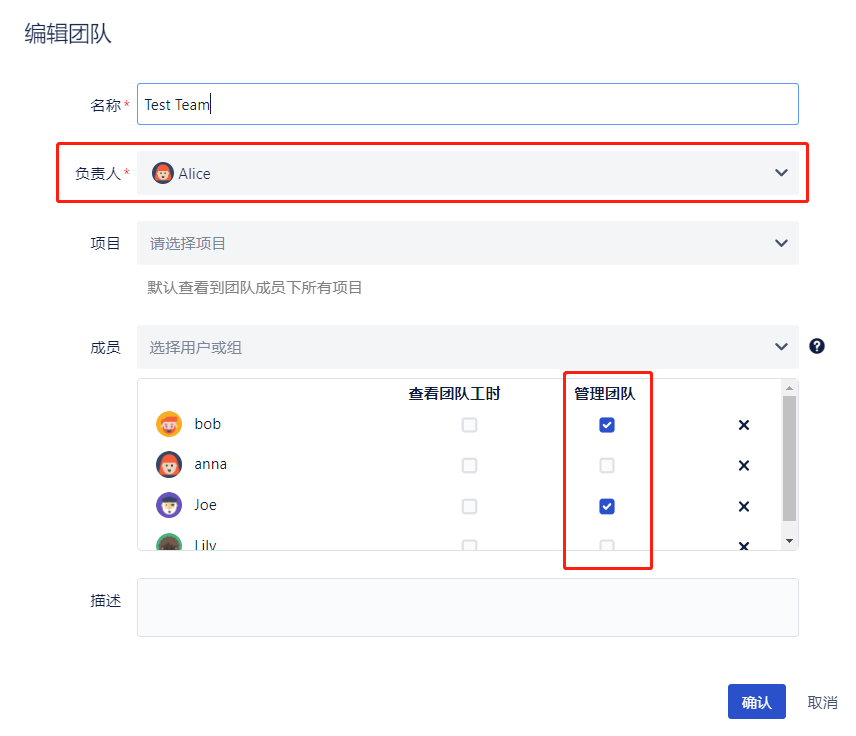
Task: Open the 项目 project dropdown
Action: 781,243
